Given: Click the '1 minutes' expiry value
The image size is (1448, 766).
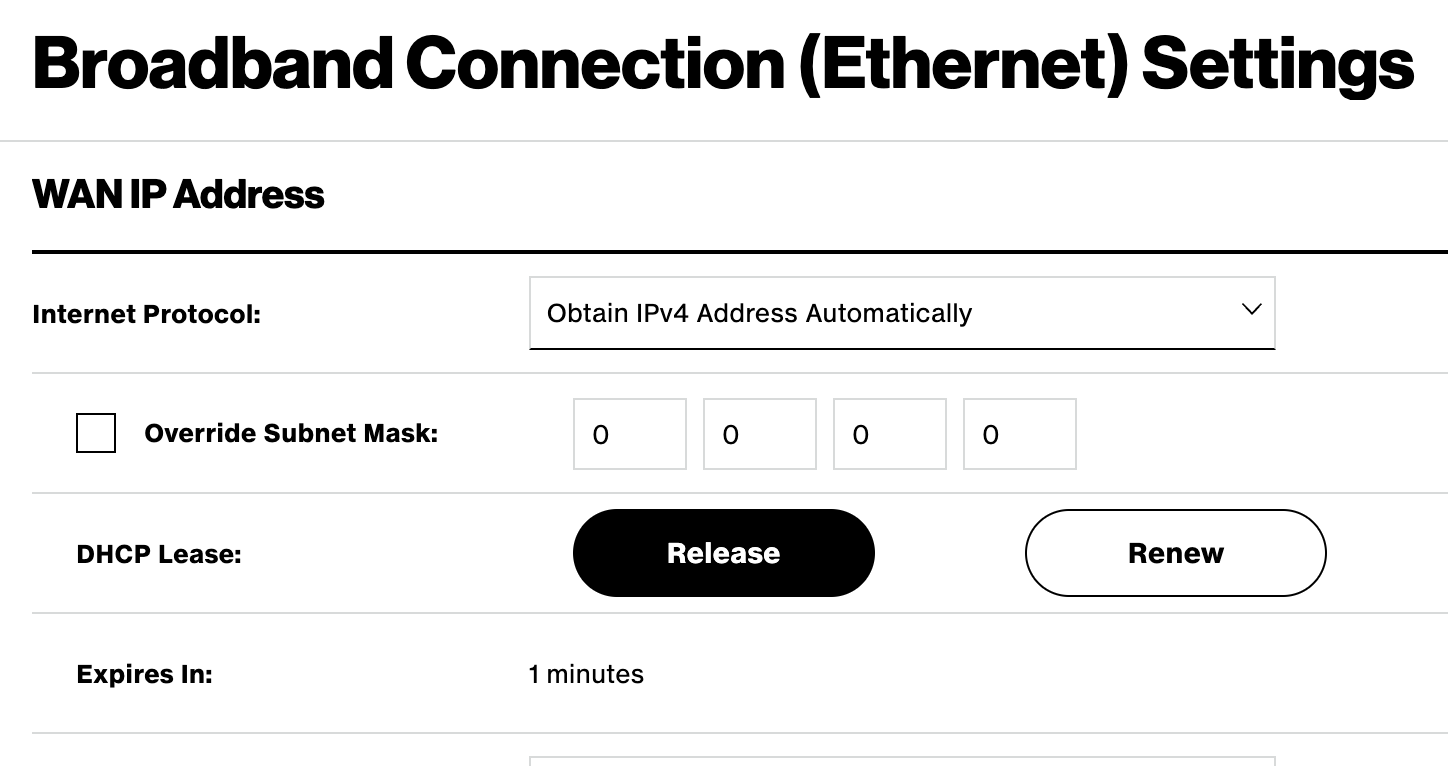Looking at the screenshot, I should pos(586,674).
